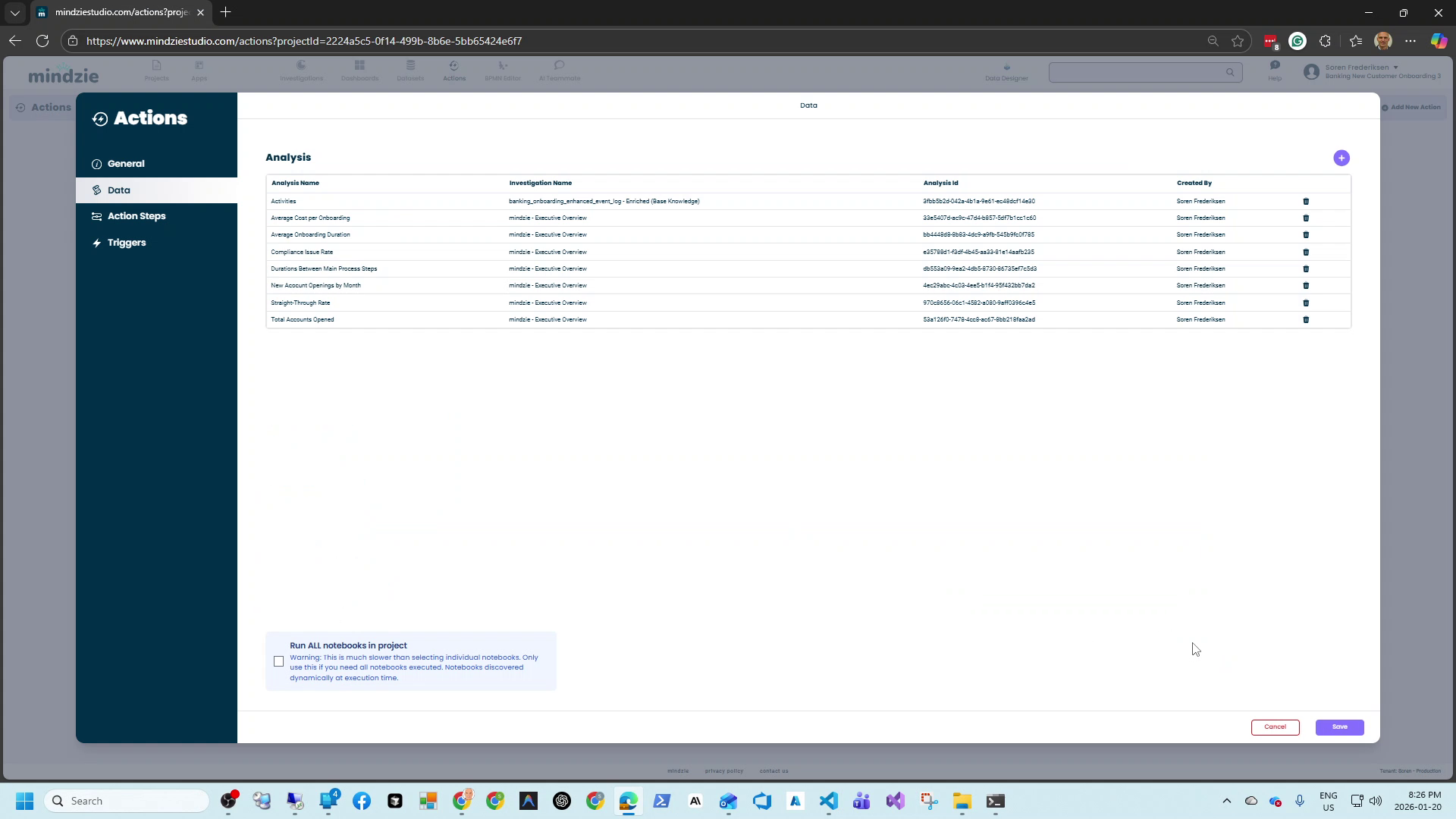Viewport: 1456px width, 819px height.
Task: Focus the top search field
Action: 1145,72
